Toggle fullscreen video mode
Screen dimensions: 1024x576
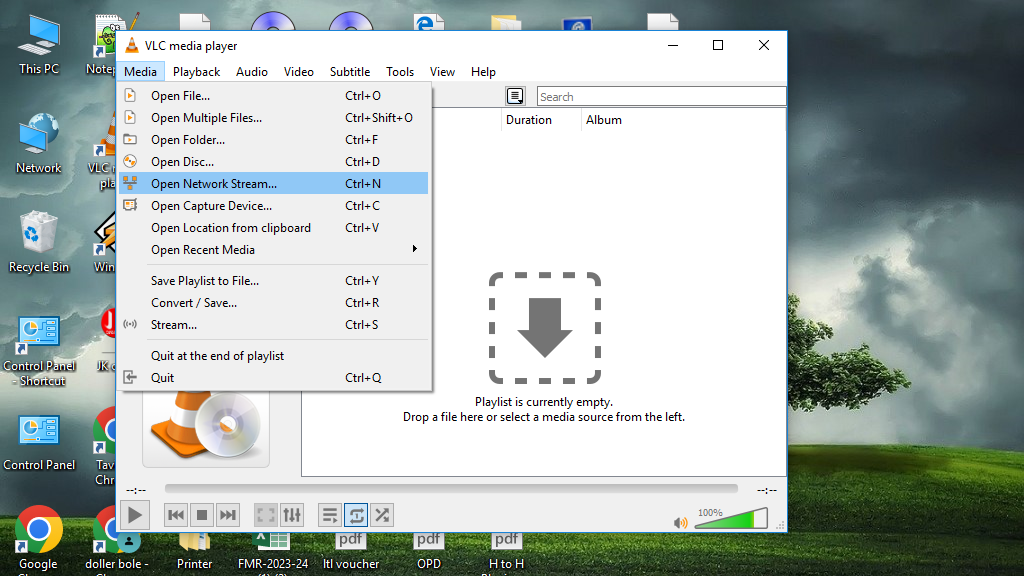pyautogui.click(x=266, y=515)
